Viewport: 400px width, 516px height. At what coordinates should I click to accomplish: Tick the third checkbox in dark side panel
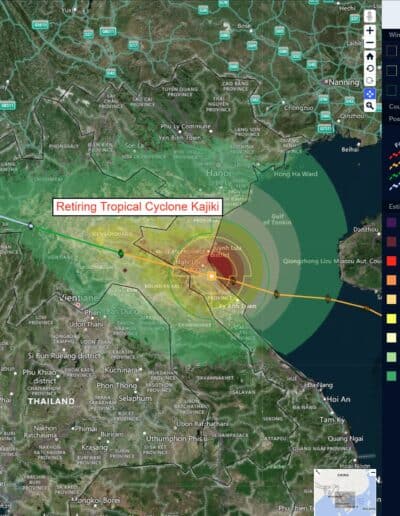392,90
